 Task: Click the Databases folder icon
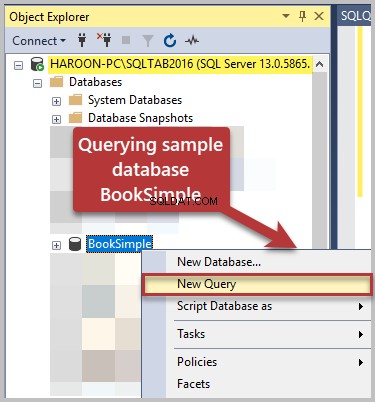(x=56, y=82)
